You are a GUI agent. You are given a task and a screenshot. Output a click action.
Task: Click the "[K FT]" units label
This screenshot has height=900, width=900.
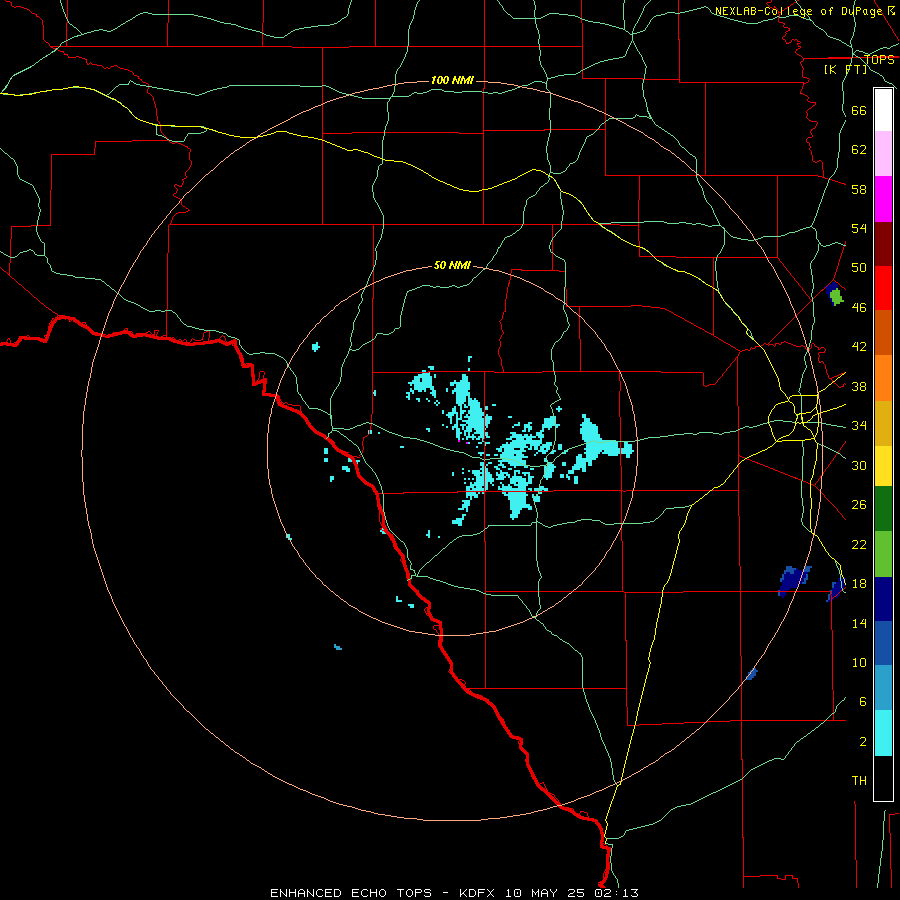[845, 69]
